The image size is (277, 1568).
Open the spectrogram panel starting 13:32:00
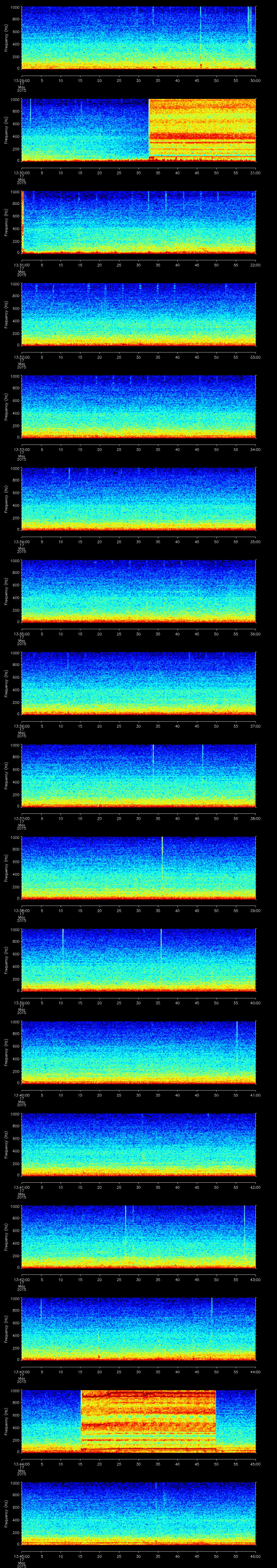point(139,315)
